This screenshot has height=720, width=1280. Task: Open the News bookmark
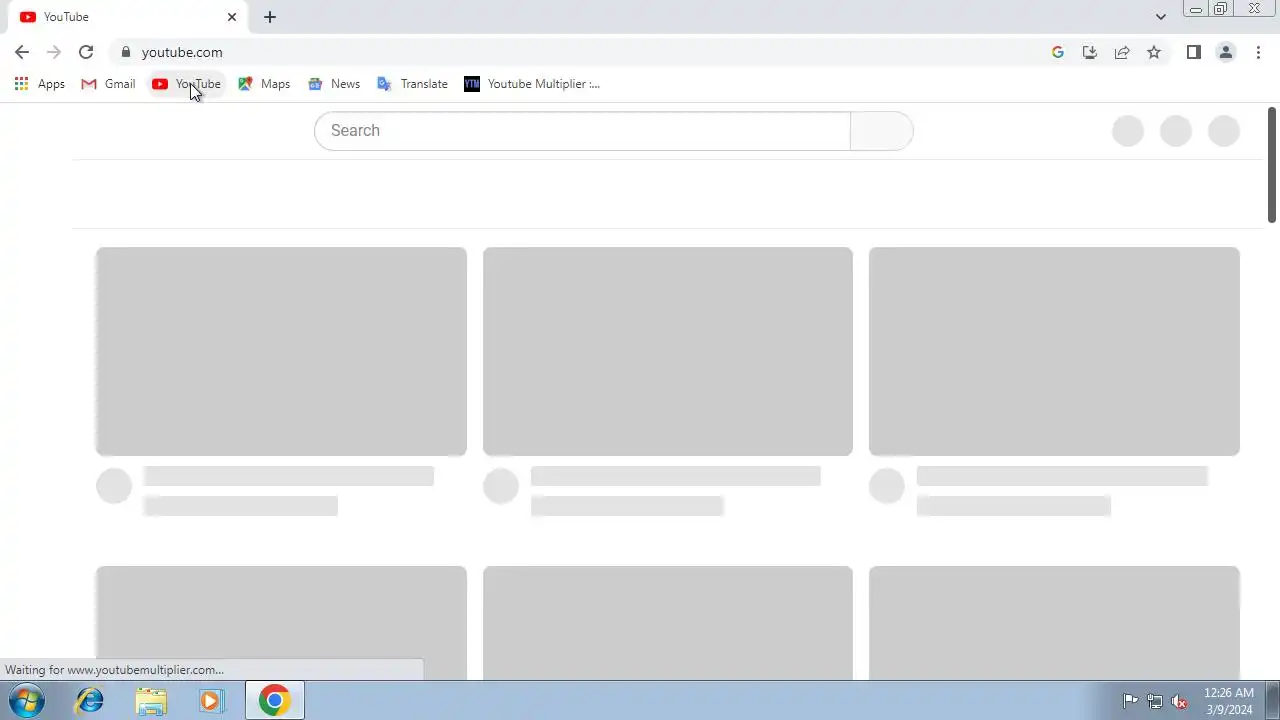[x=334, y=84]
